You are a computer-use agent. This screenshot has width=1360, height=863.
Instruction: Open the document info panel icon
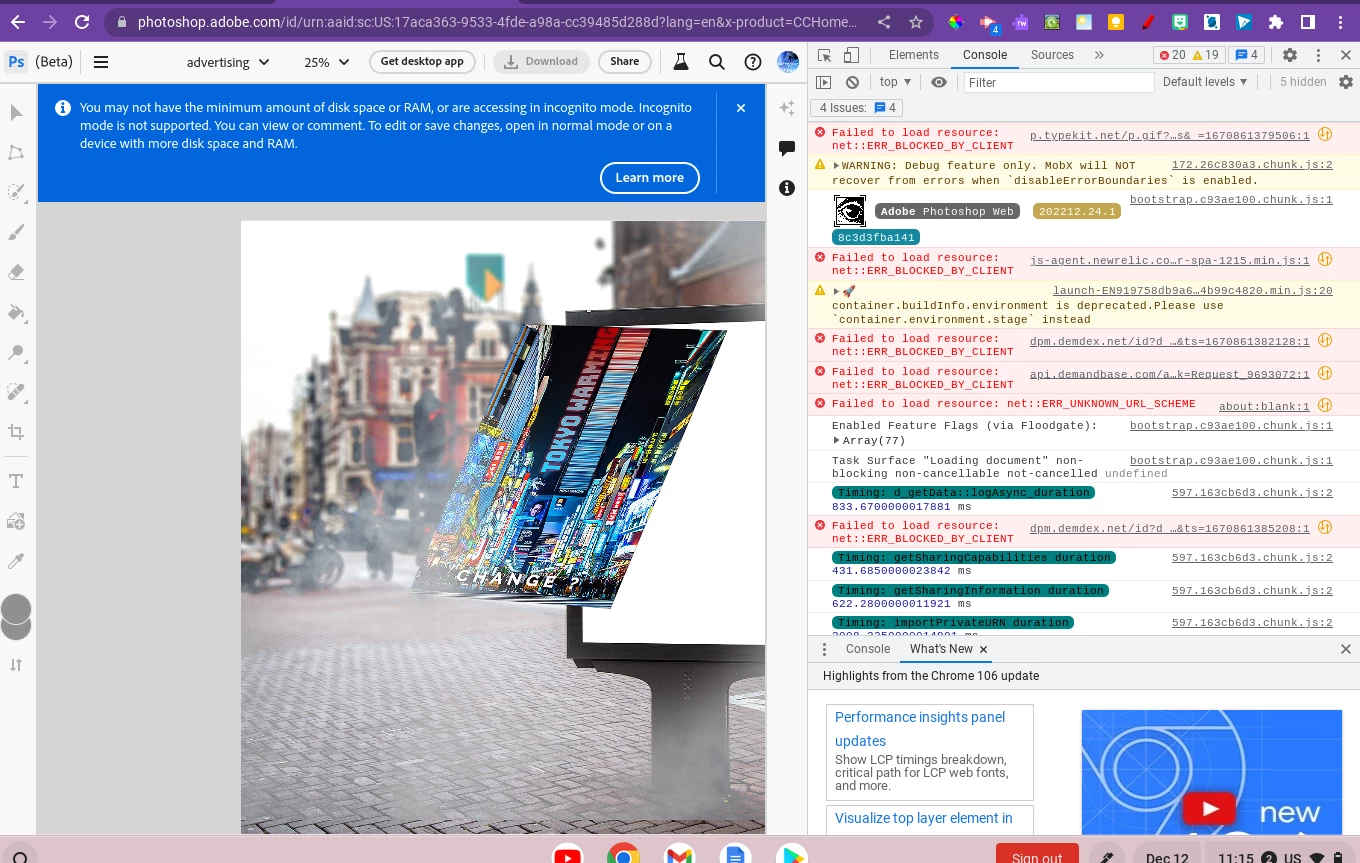(x=787, y=188)
